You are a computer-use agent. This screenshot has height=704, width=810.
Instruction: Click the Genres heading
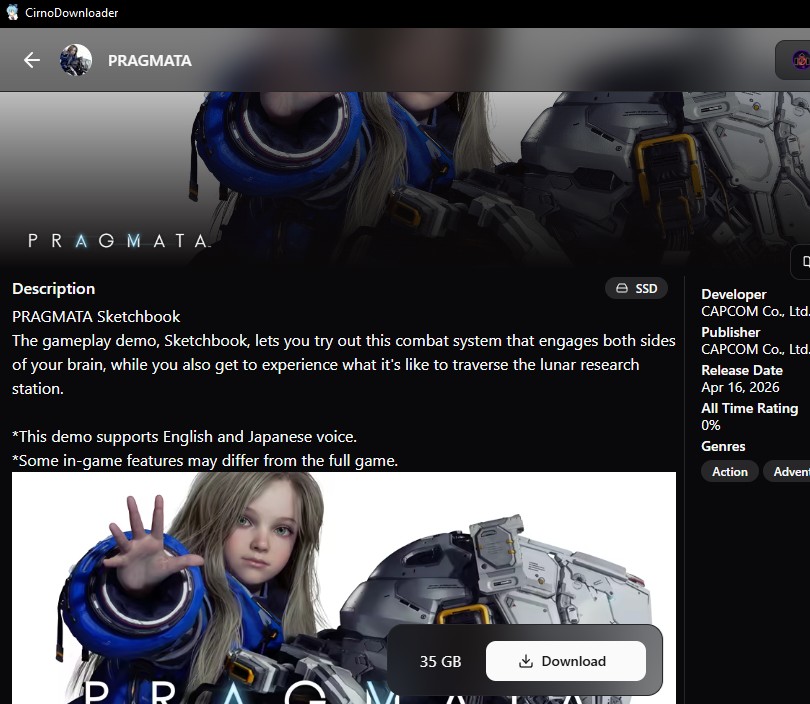[x=723, y=446]
